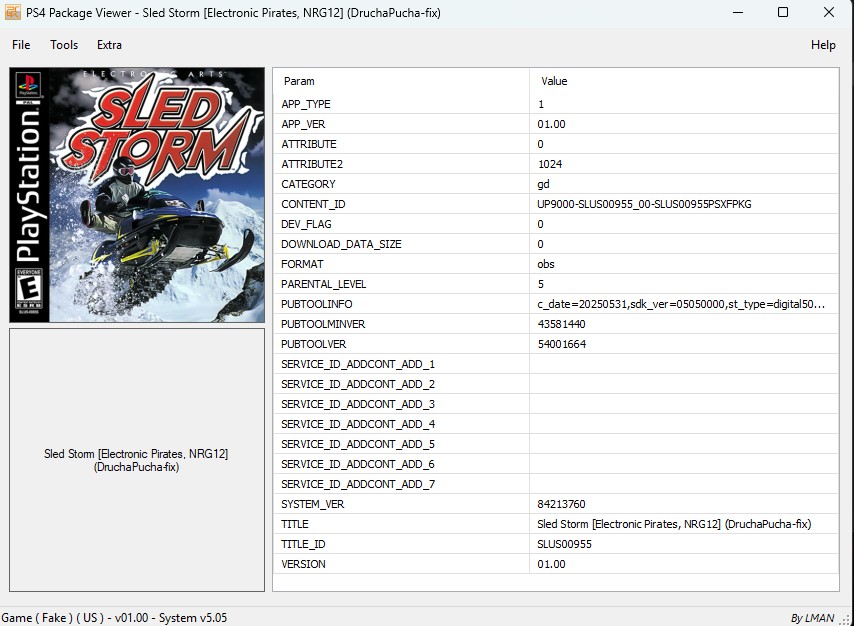
Task: Click the 84213760 system version value
Action: pyautogui.click(x=562, y=504)
